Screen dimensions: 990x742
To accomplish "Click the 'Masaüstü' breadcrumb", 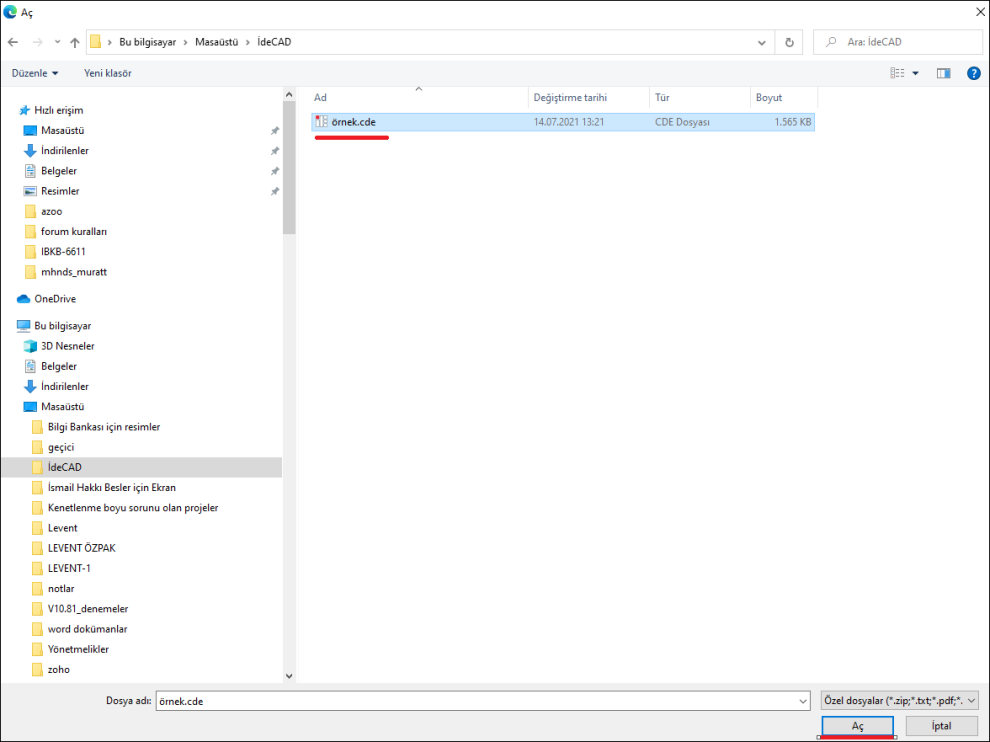I will point(217,42).
